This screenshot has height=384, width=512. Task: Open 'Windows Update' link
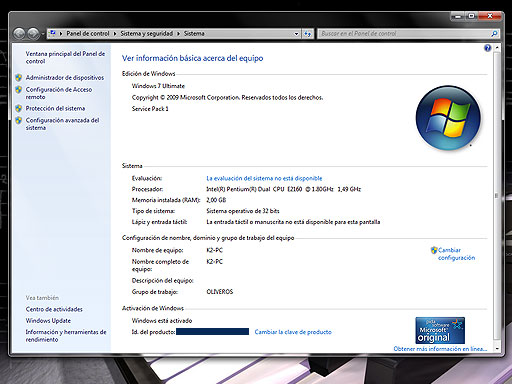48,321
